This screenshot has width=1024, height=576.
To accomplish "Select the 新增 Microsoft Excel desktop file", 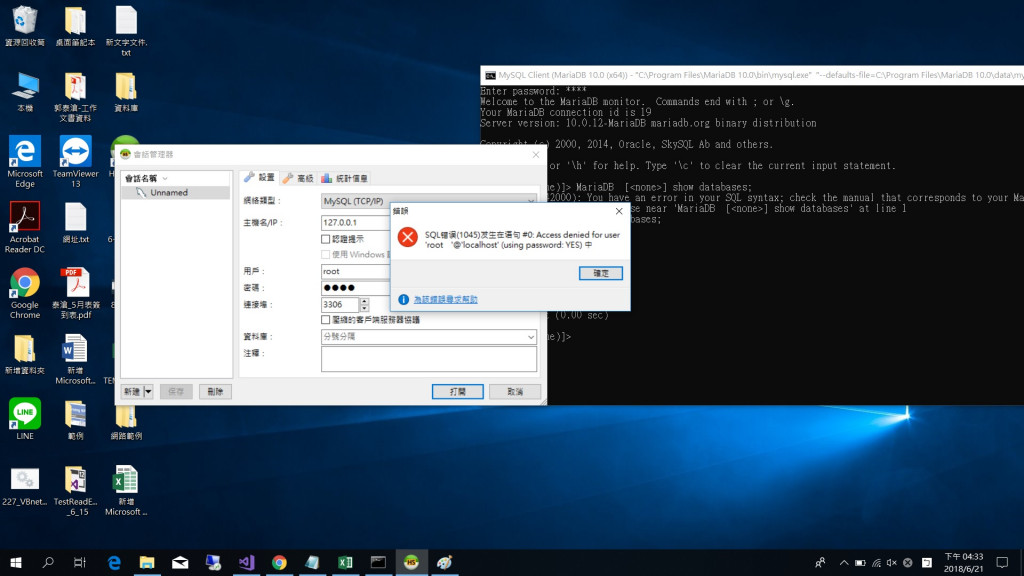I will (126, 490).
